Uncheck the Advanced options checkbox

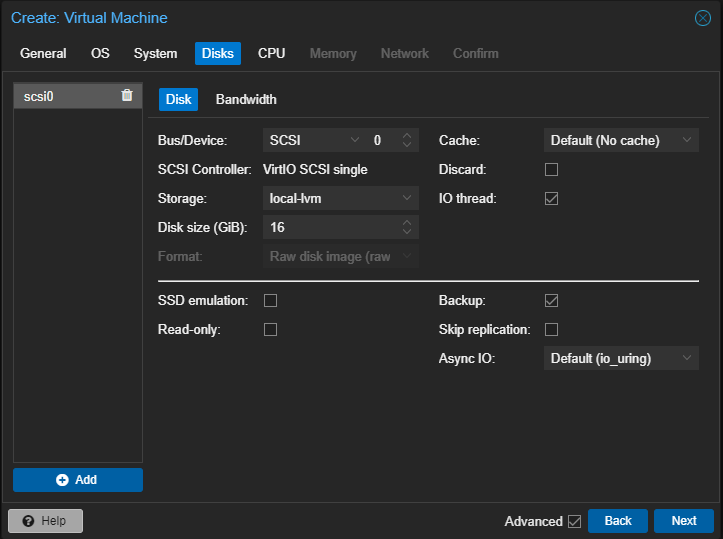coord(574,521)
